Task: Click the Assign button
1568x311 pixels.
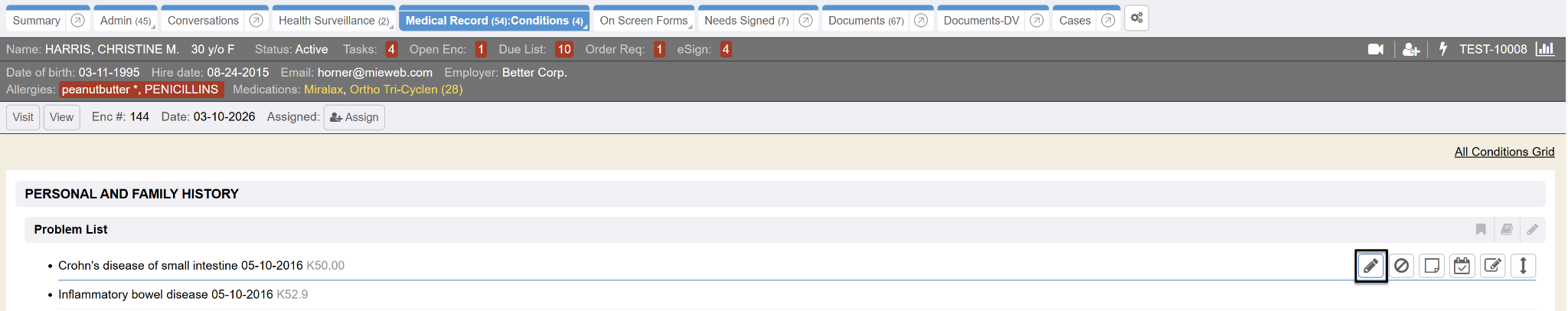Action: [x=354, y=117]
